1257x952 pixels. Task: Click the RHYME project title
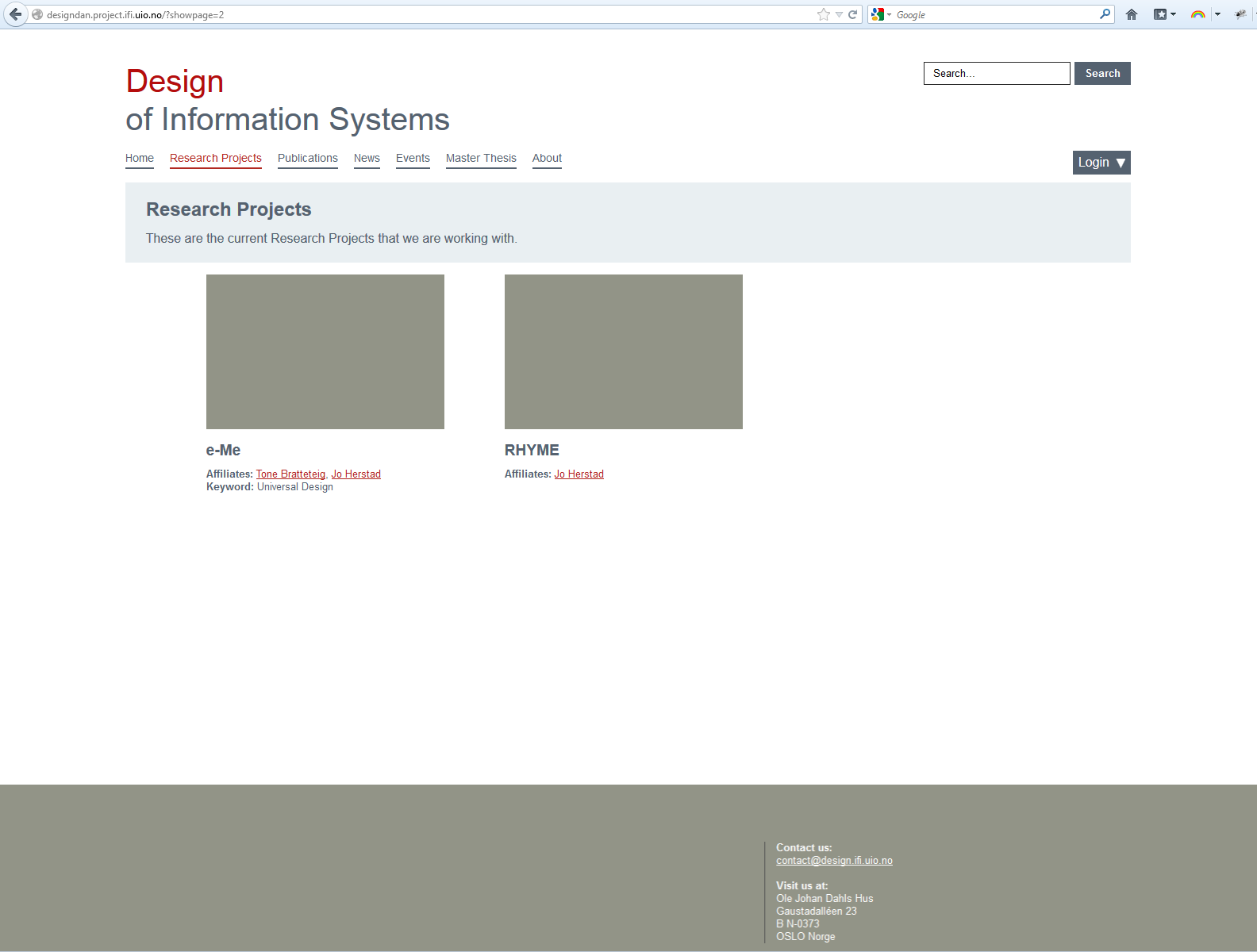click(x=532, y=450)
